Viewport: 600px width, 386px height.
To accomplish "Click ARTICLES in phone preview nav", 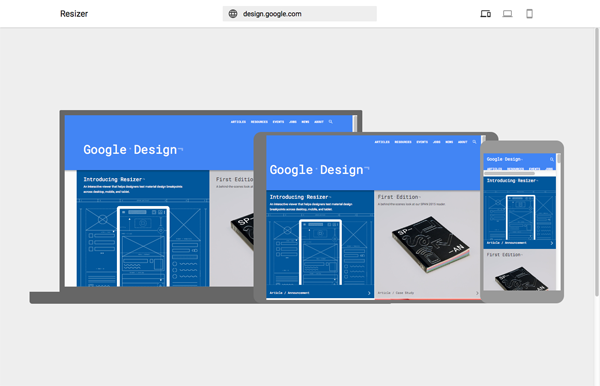I will point(494,169).
